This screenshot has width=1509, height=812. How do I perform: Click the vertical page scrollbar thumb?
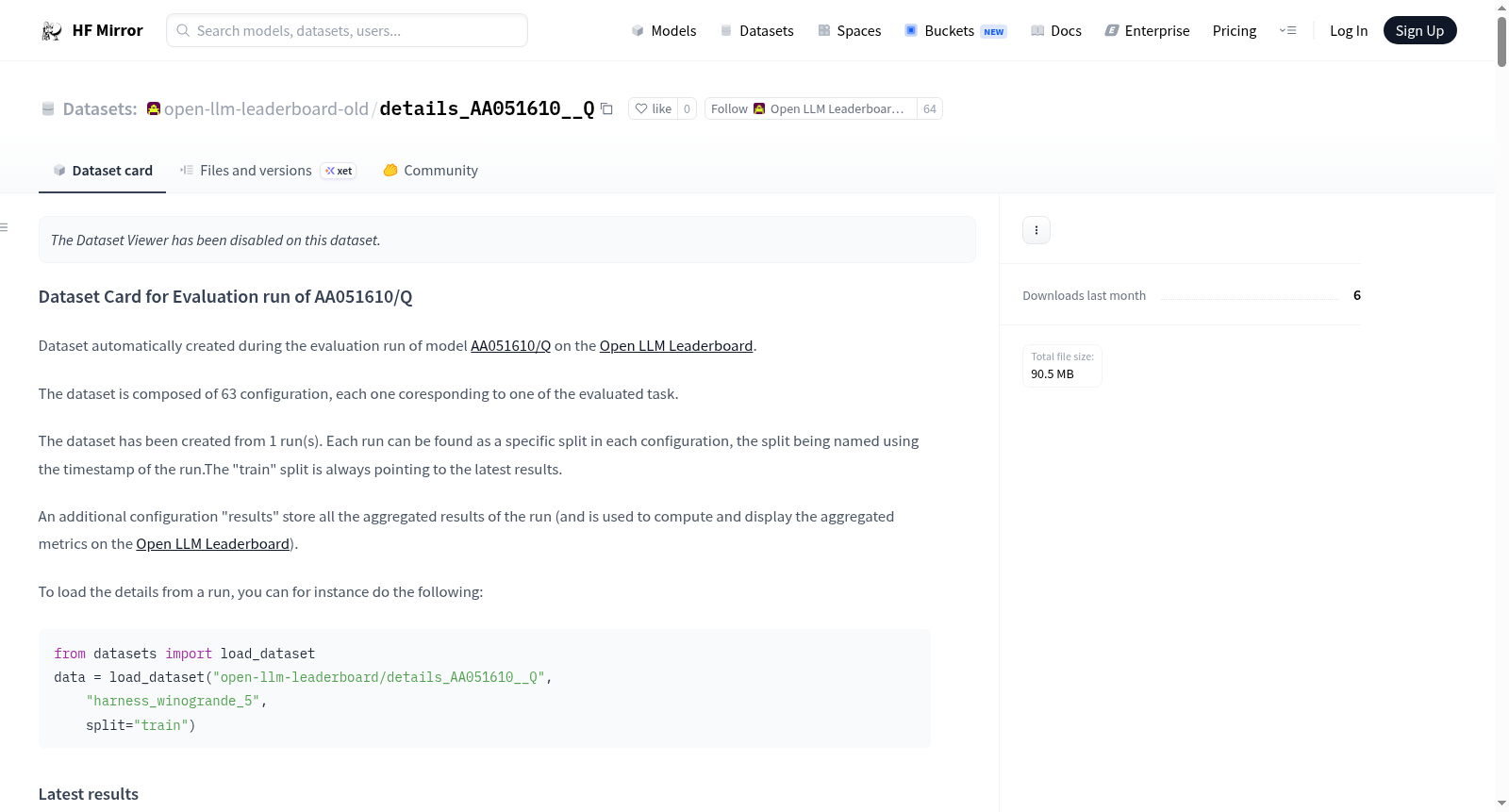(1501, 41)
